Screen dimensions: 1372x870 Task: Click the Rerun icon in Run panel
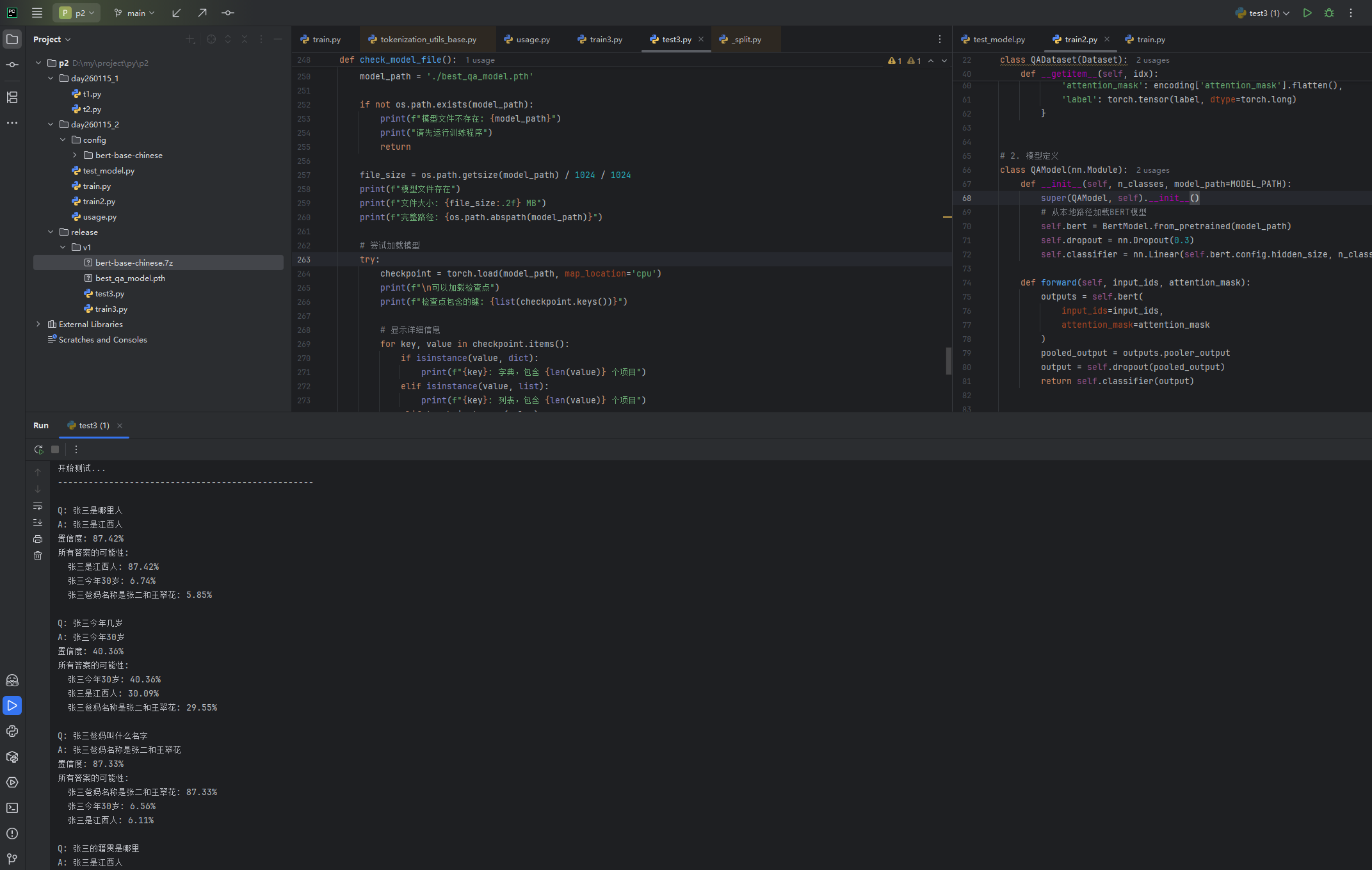(x=38, y=449)
